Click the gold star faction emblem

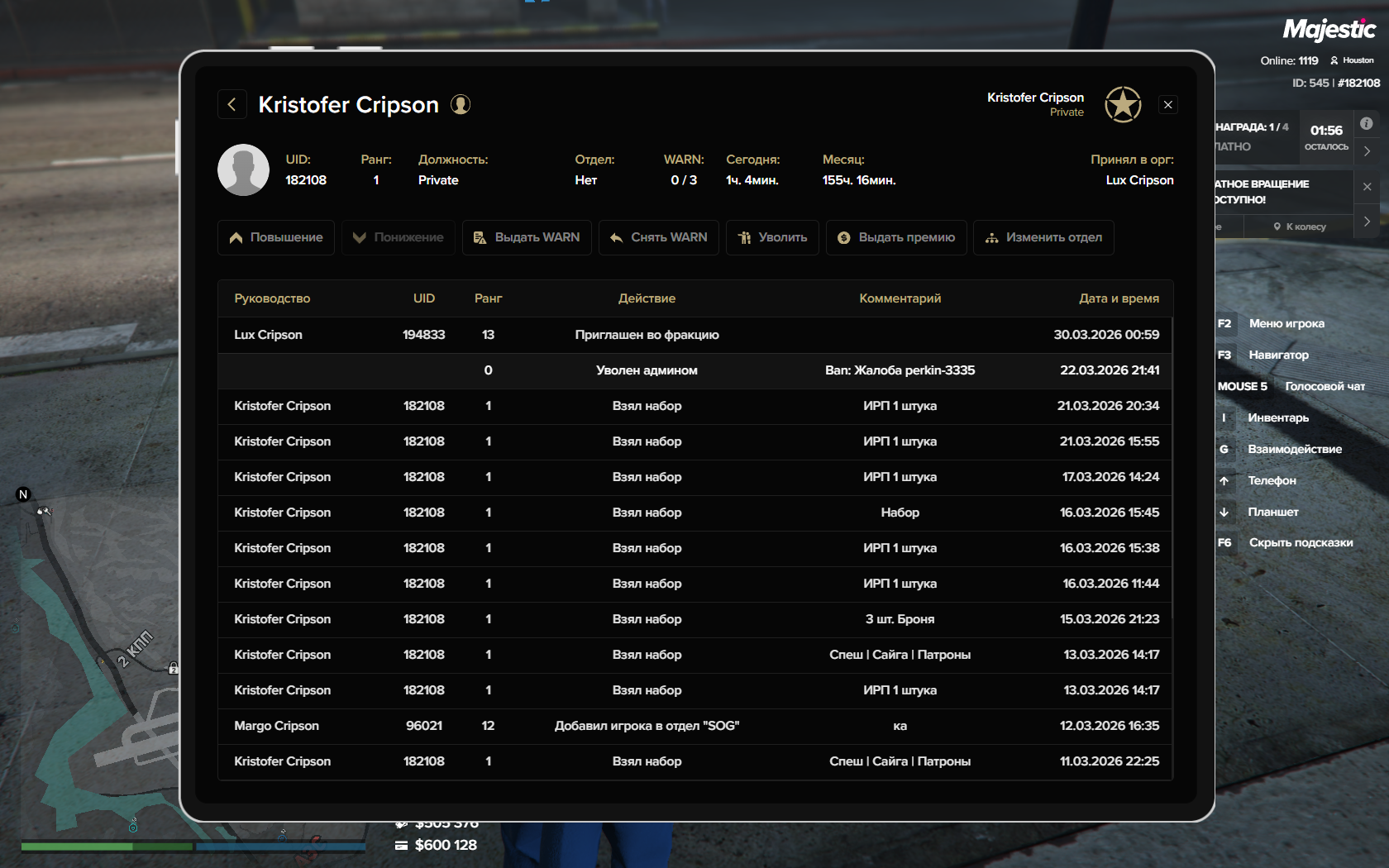pyautogui.click(x=1123, y=105)
